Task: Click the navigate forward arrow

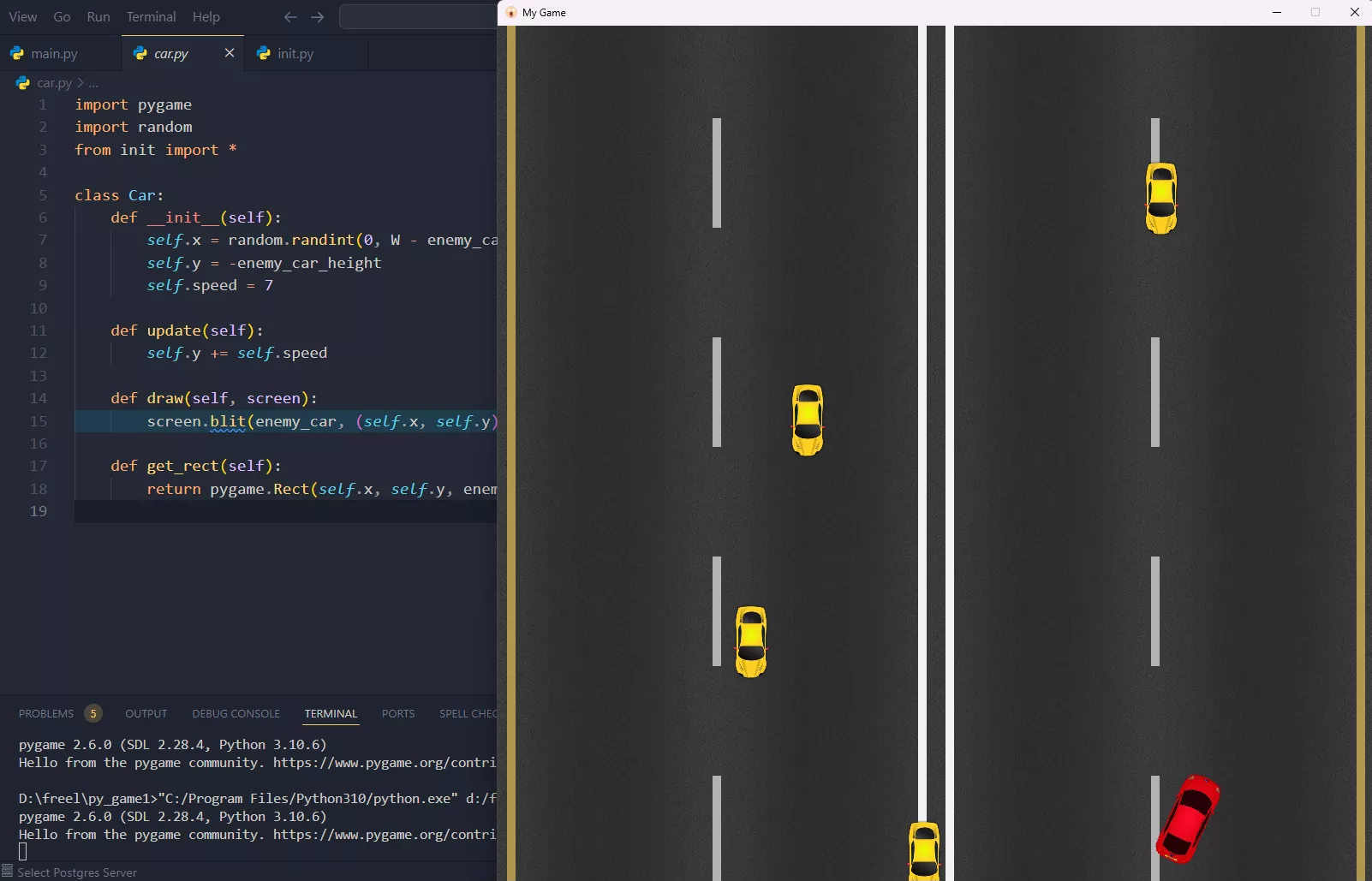Action: [x=318, y=17]
